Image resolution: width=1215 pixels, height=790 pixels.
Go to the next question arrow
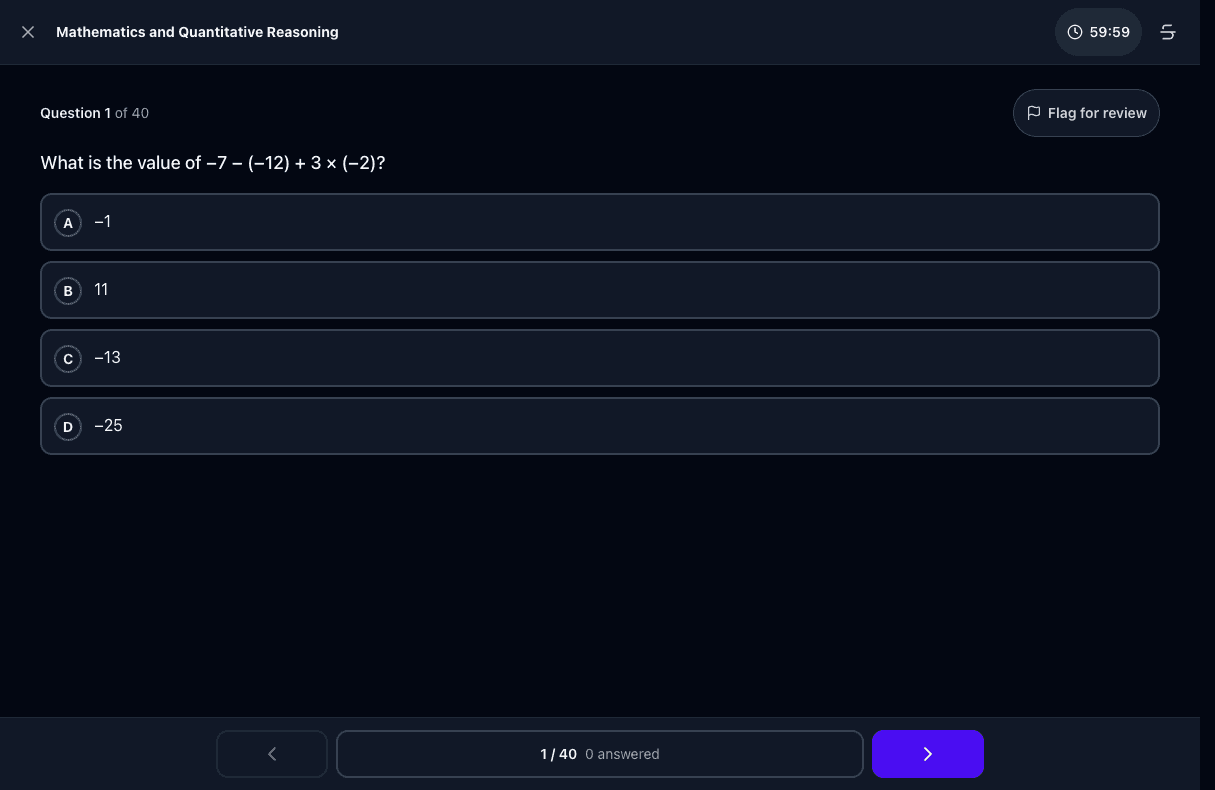[x=928, y=754]
